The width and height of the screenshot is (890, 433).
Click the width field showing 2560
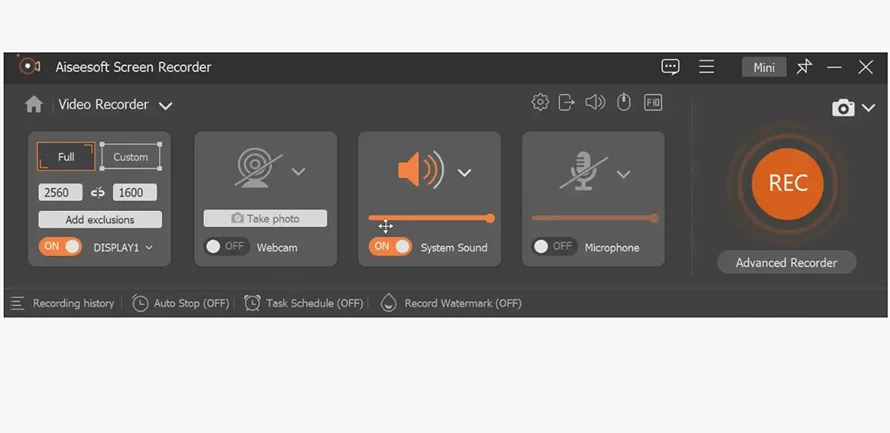coord(60,192)
